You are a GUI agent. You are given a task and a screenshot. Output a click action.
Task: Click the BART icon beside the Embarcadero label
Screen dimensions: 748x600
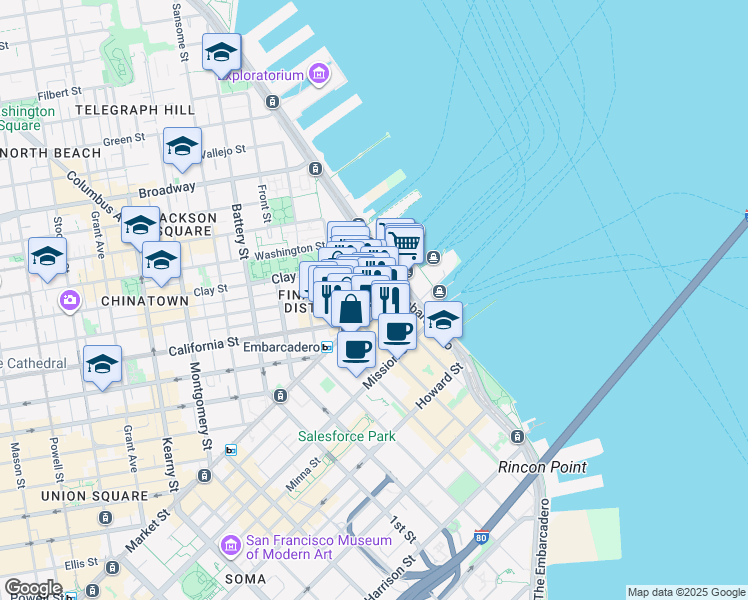[x=327, y=347]
